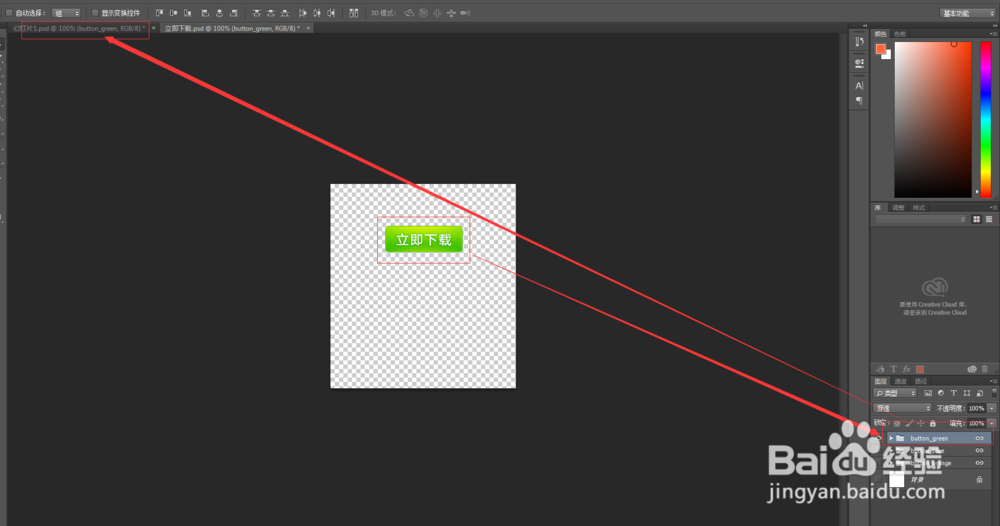Select the 库 libraries tab
This screenshot has height=526, width=1000.
coord(878,208)
